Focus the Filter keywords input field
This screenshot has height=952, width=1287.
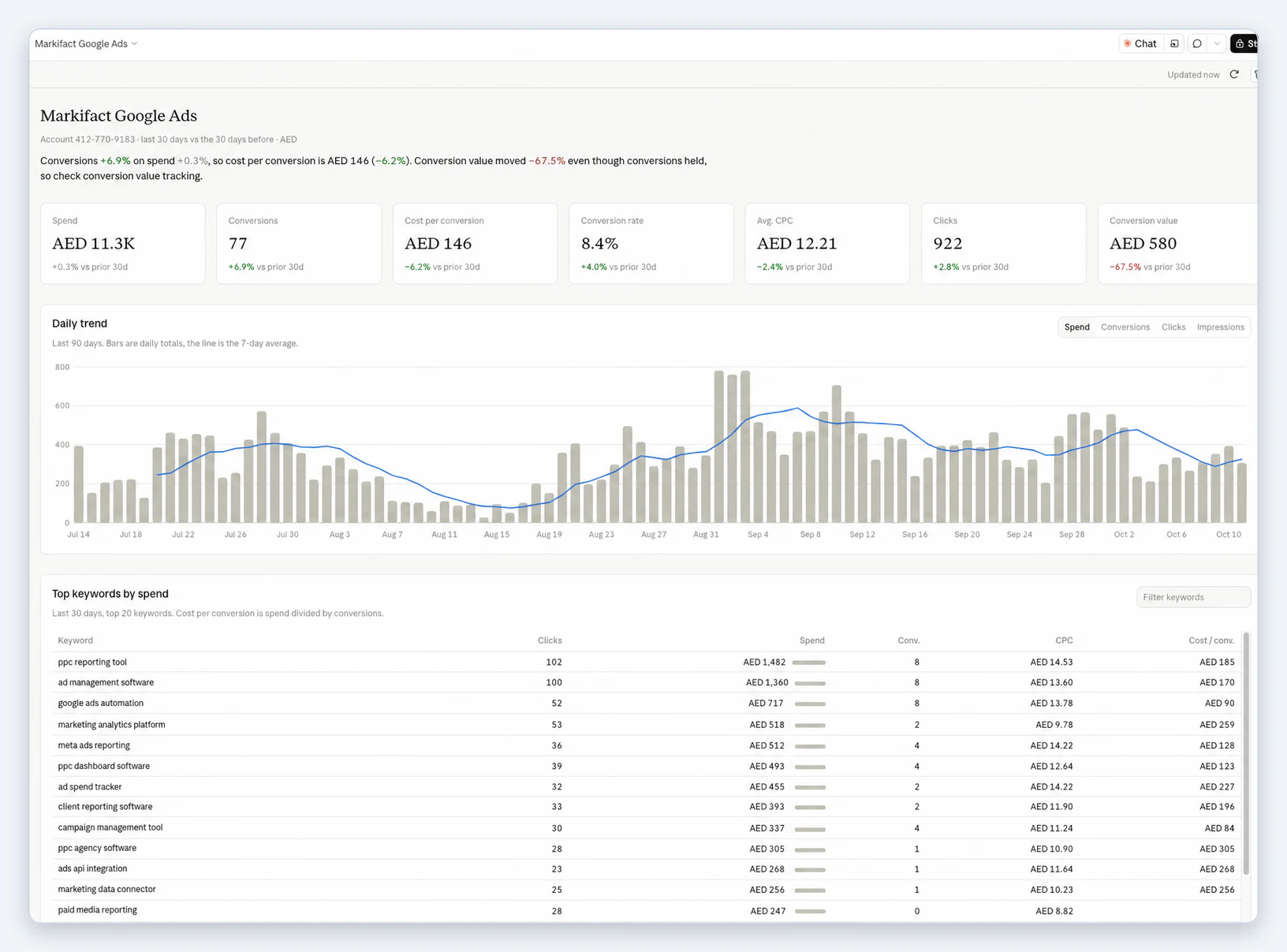click(1193, 597)
